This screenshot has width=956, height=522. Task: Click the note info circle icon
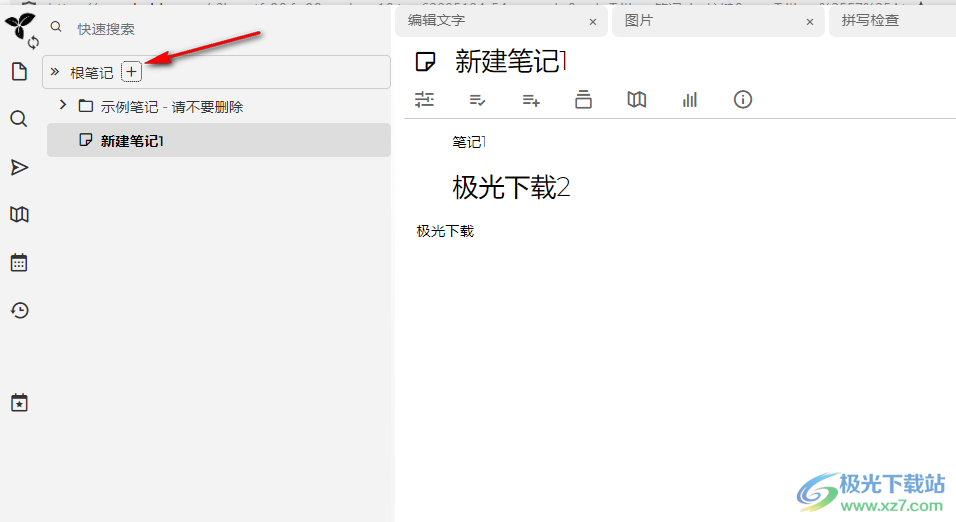[x=743, y=99]
